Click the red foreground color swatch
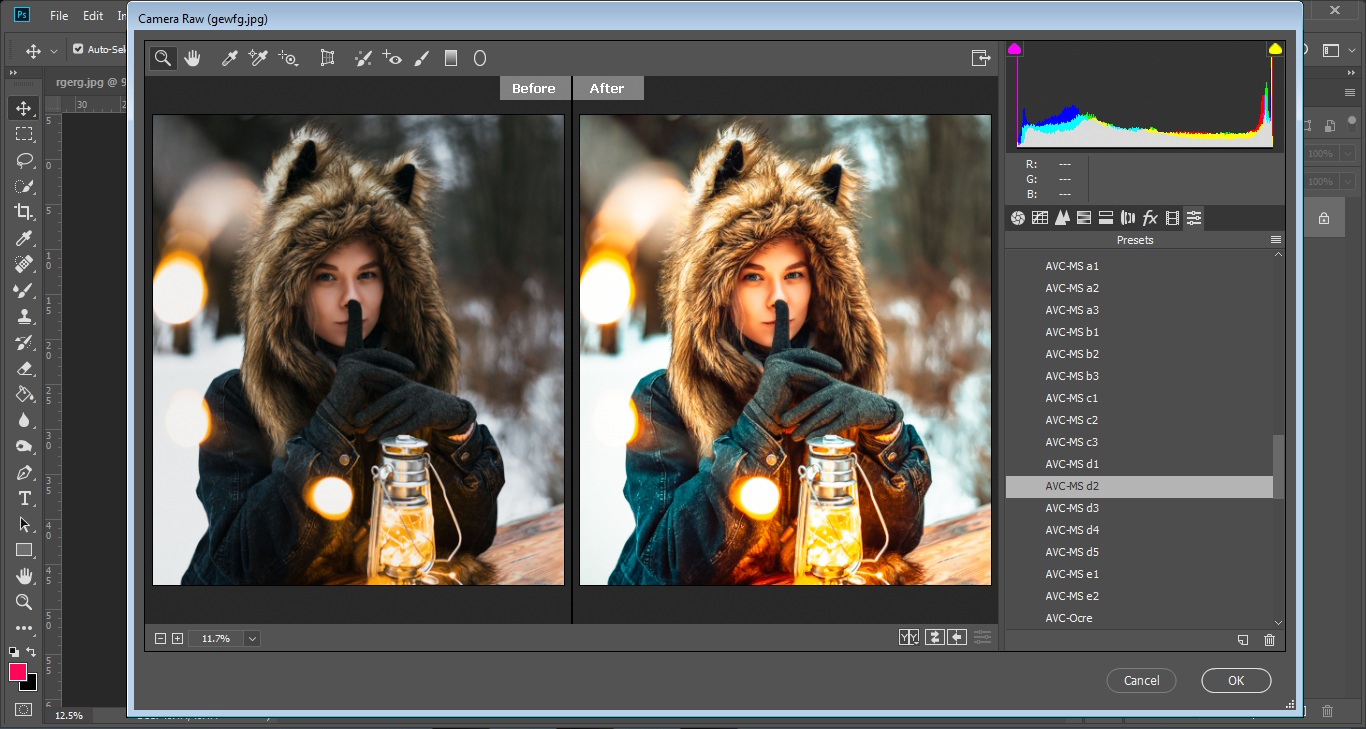Viewport: 1366px width, 729px height. point(17,672)
